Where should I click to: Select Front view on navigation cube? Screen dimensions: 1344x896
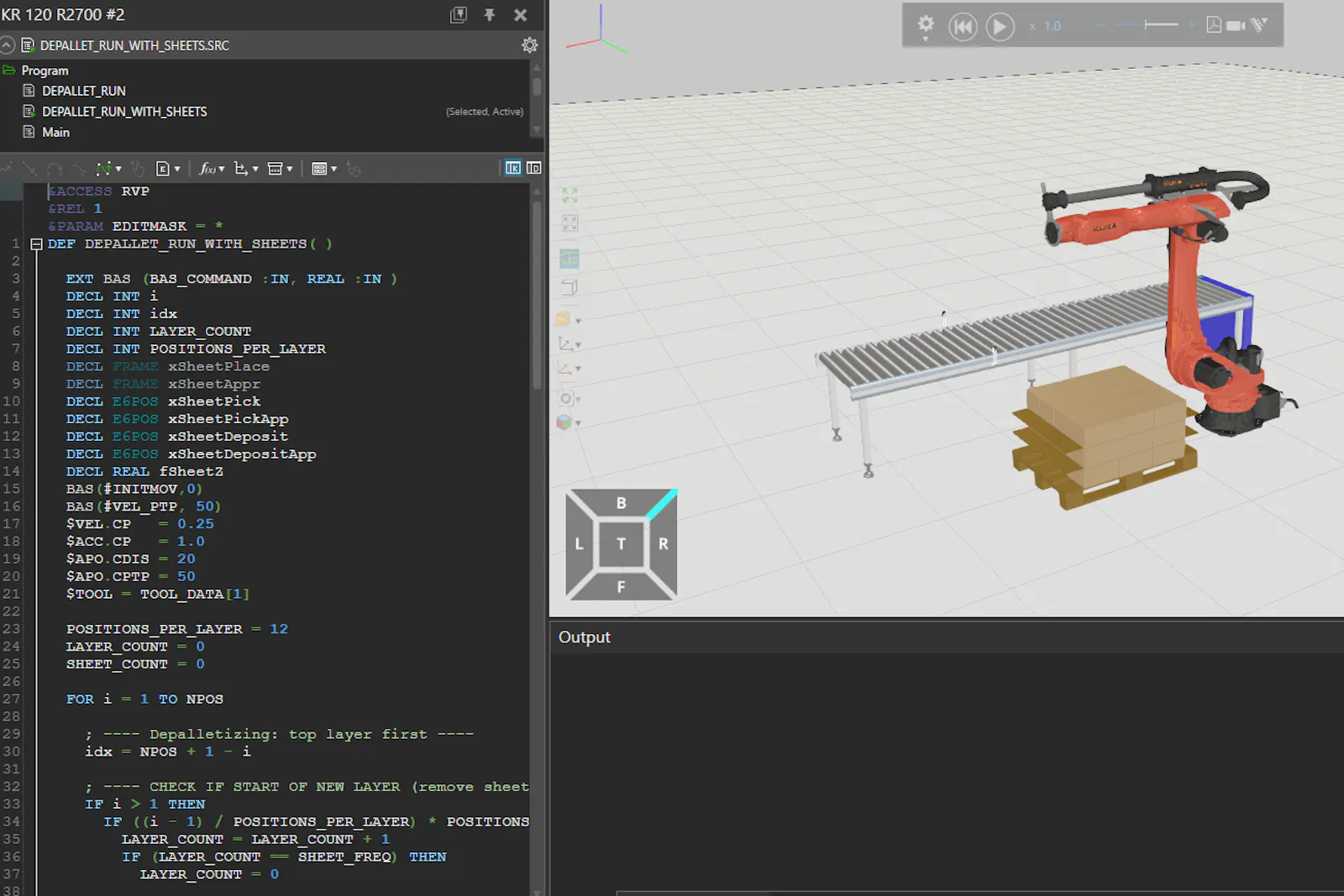(621, 586)
